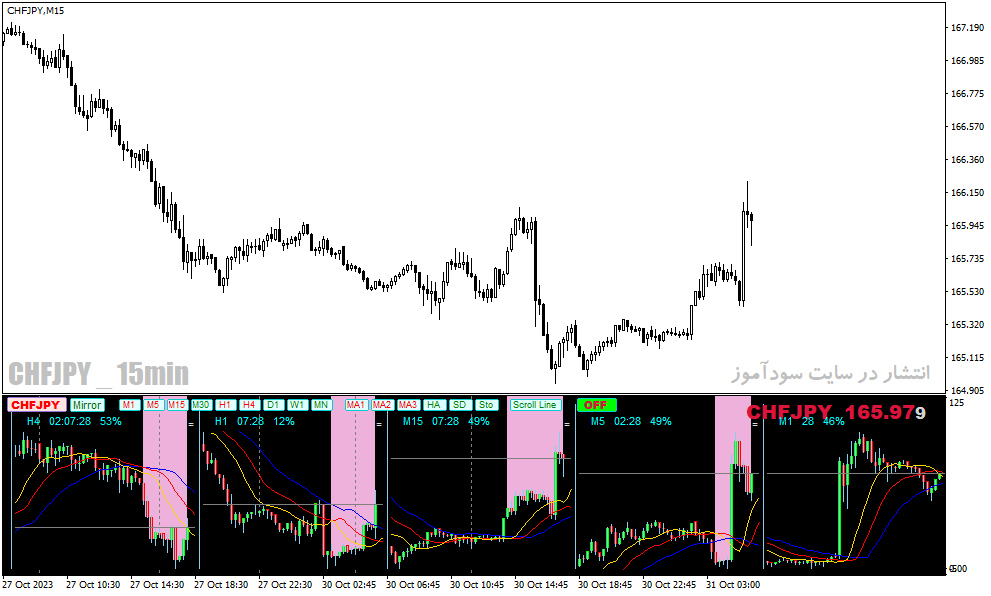Toggle the M1 timeframe button
This screenshot has width=991, height=596.
pyautogui.click(x=128, y=405)
